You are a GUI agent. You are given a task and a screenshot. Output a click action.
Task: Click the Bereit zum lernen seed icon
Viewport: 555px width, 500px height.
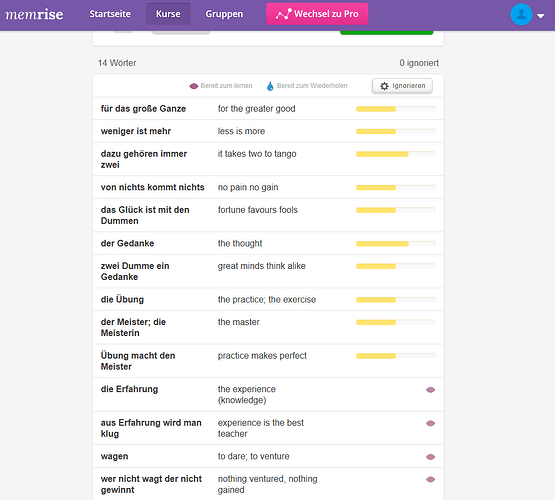(x=193, y=86)
